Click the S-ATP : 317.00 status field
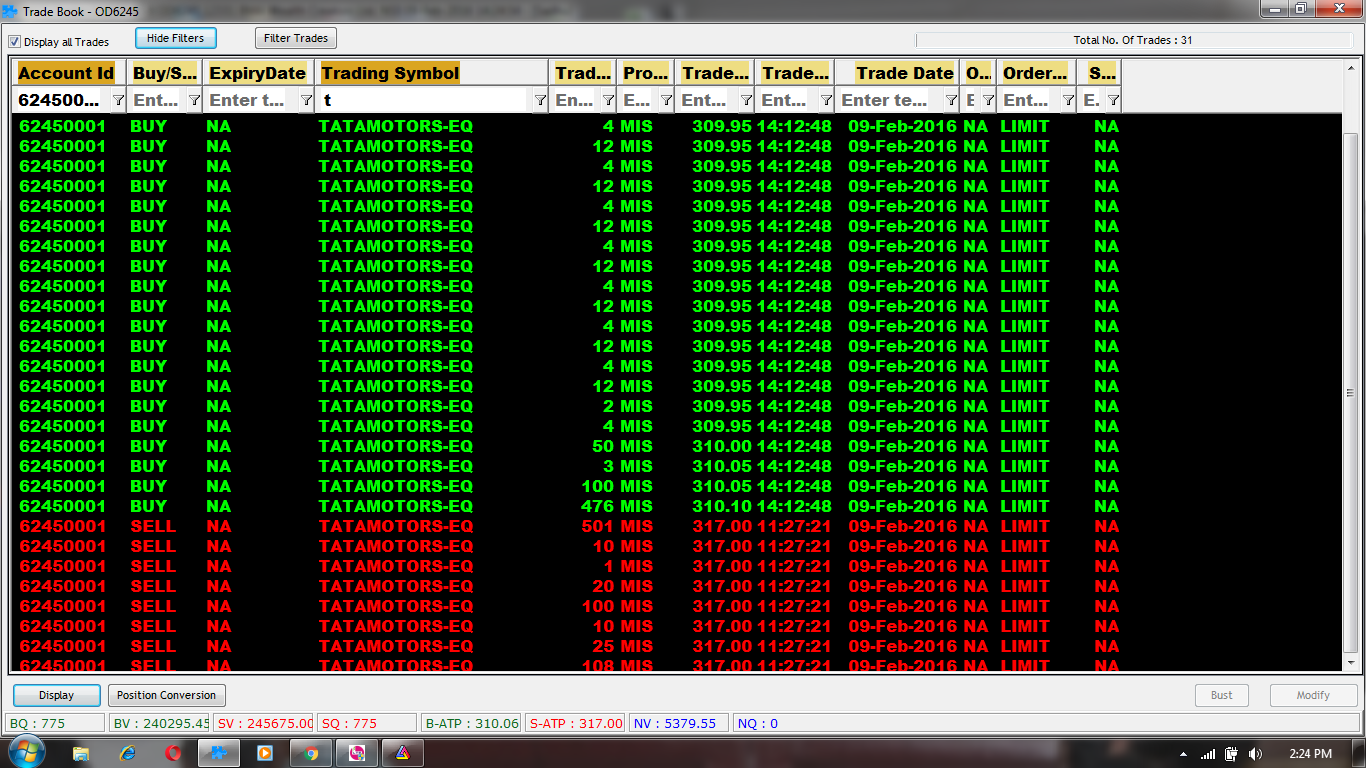Viewport: 1366px width, 768px height. pyautogui.click(x=575, y=723)
